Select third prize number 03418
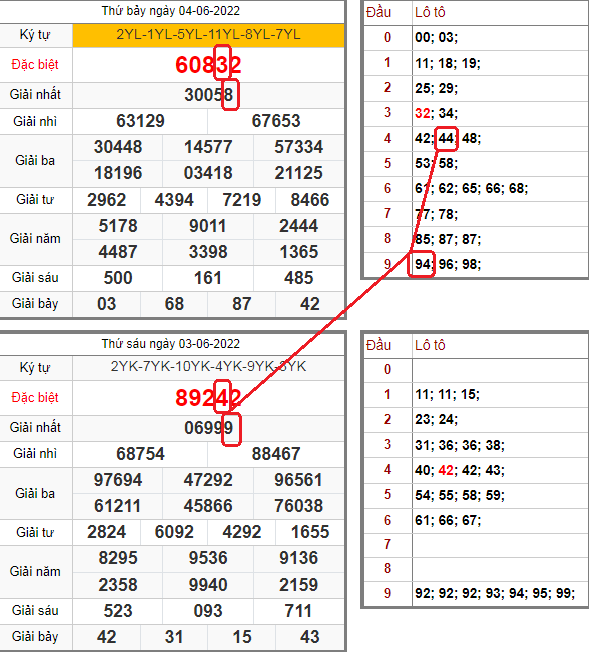The width and height of the screenshot is (589, 652). (x=208, y=173)
